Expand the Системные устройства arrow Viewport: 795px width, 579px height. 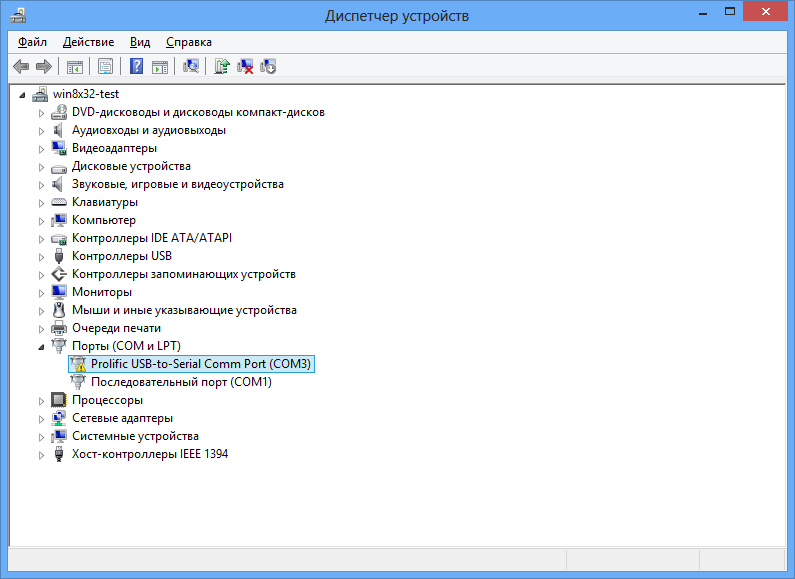41,437
